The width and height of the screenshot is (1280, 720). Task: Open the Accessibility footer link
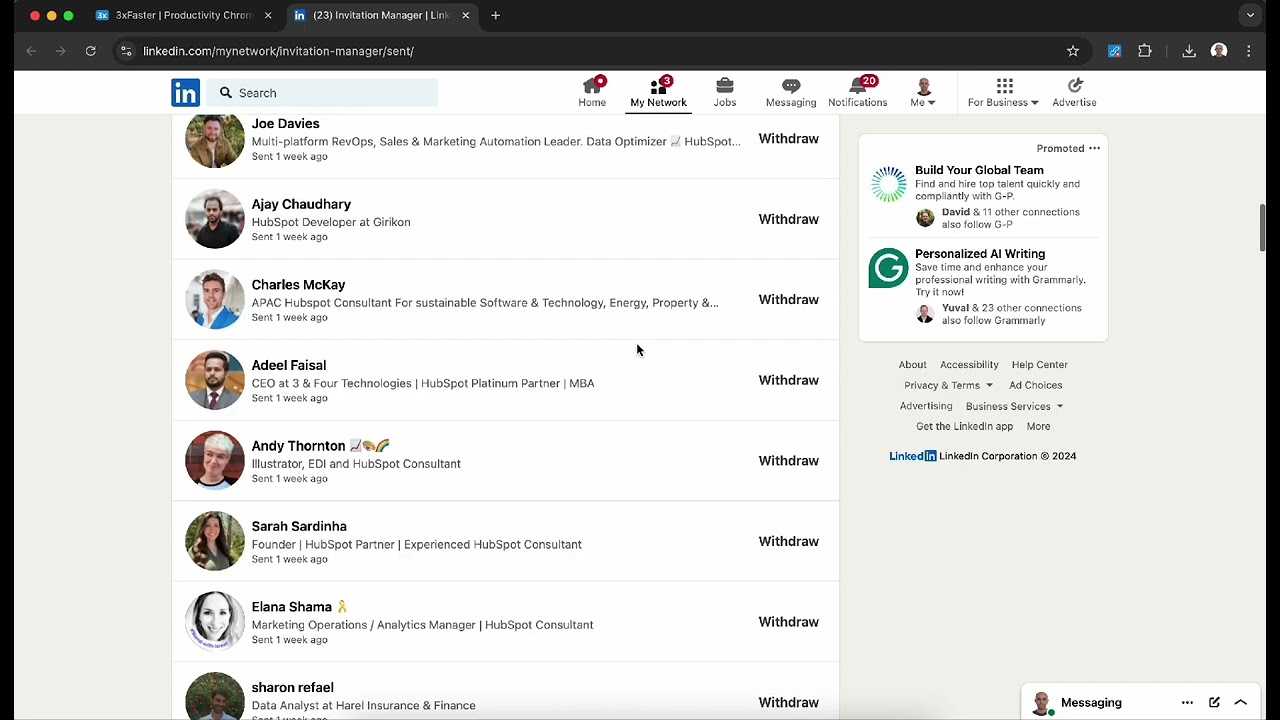coord(969,365)
